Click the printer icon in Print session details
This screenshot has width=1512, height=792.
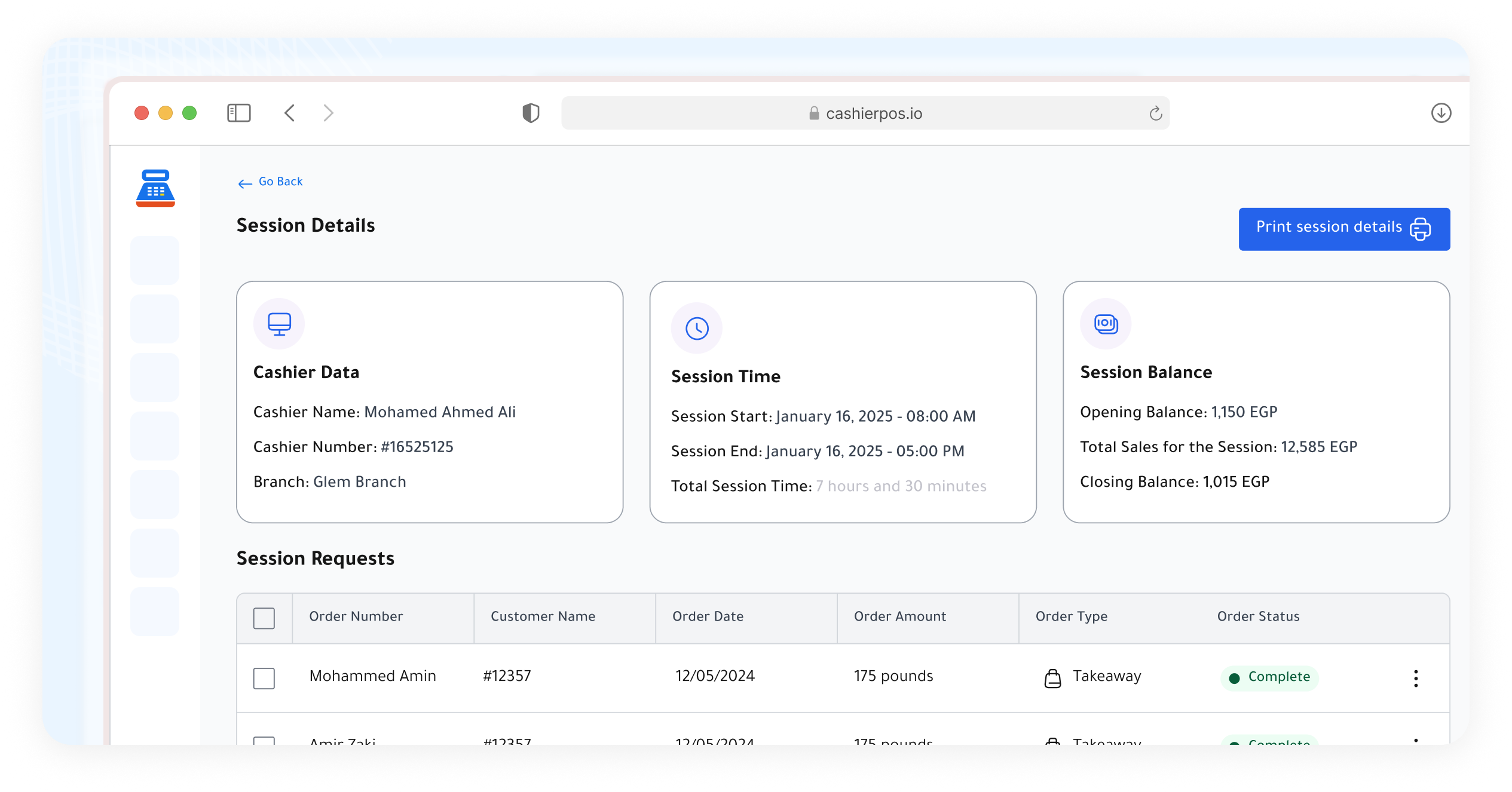[1421, 229]
